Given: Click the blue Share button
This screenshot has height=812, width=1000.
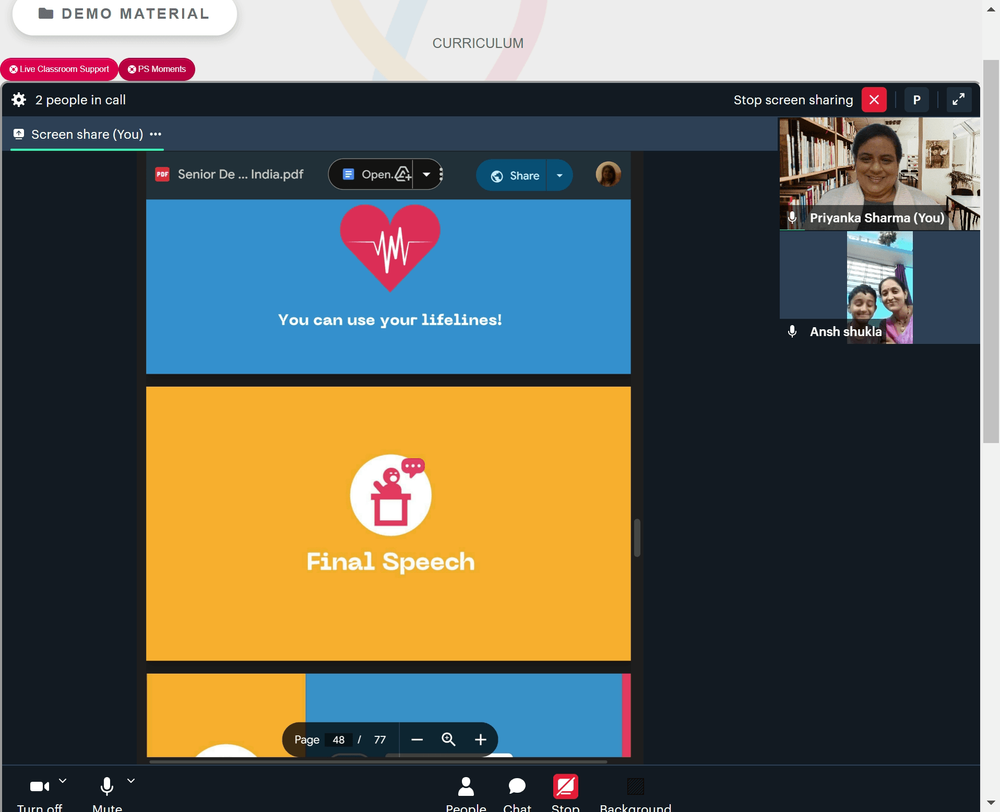Looking at the screenshot, I should (512, 175).
